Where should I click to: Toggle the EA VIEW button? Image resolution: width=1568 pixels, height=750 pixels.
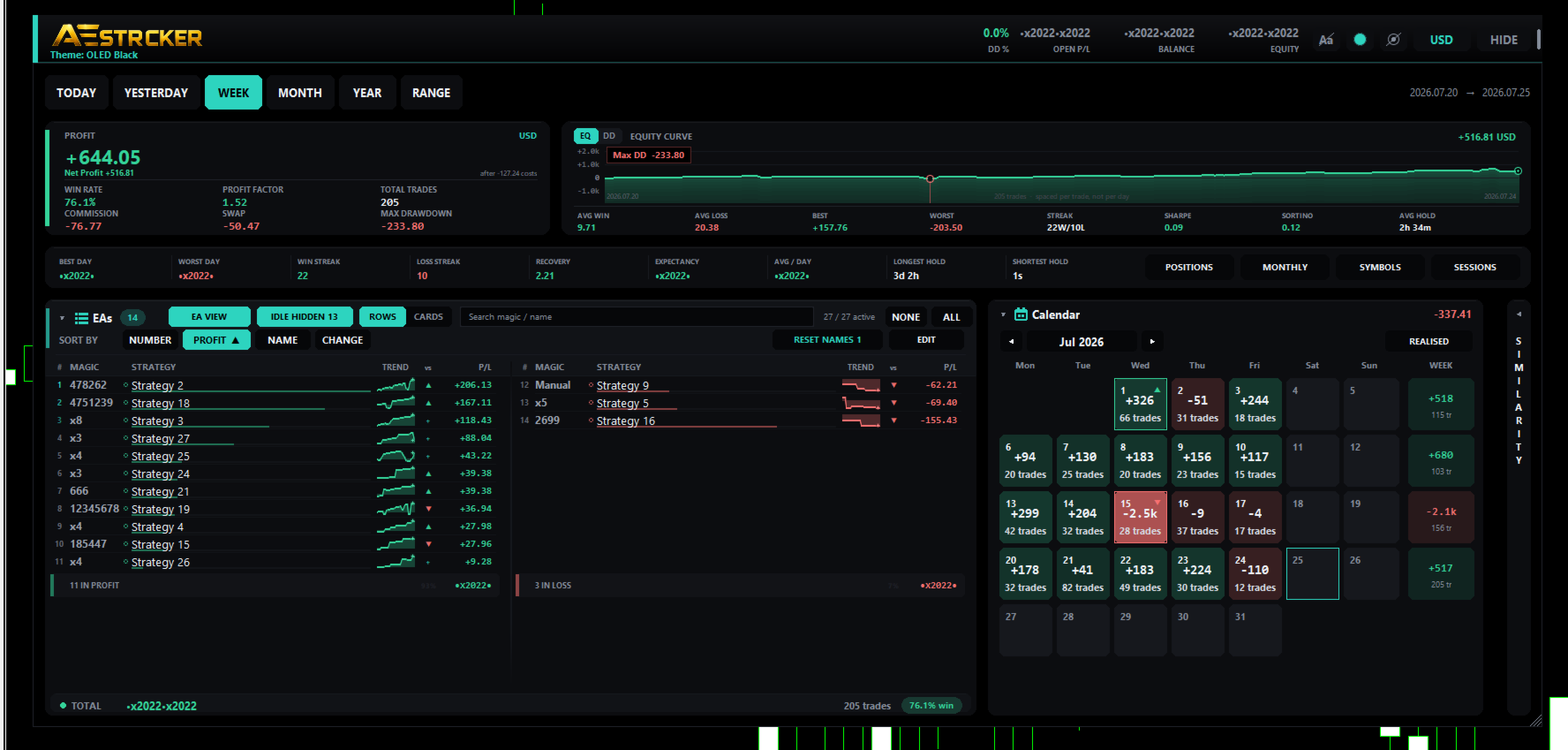click(x=209, y=317)
